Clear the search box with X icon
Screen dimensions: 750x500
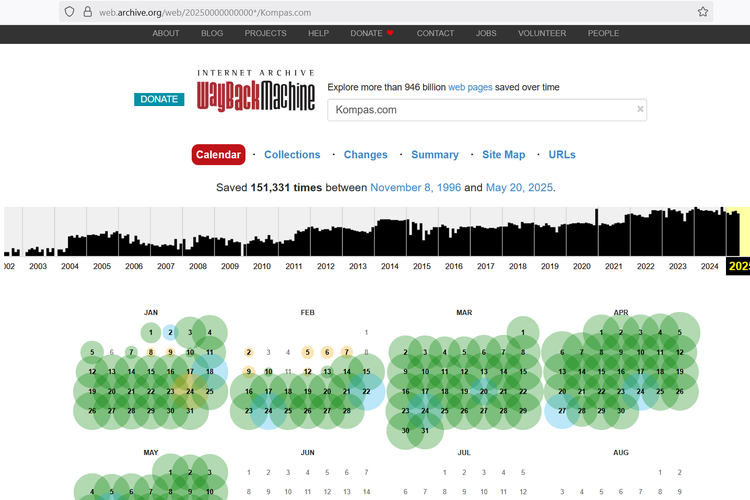pos(640,109)
